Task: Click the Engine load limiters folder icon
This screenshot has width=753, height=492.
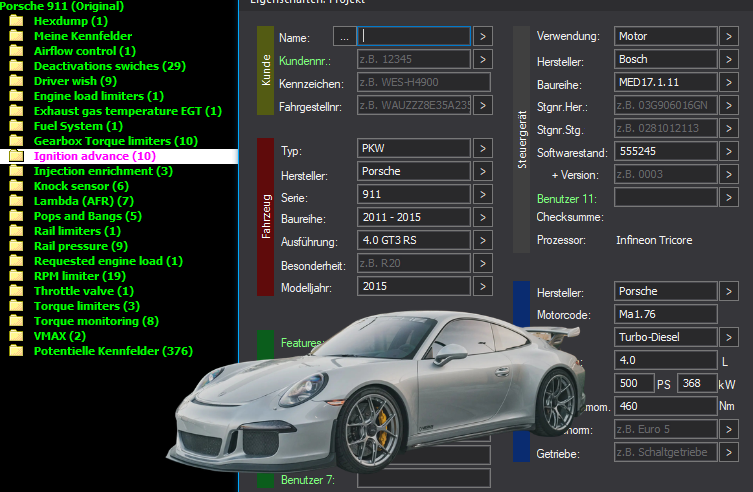Action: tap(16, 96)
